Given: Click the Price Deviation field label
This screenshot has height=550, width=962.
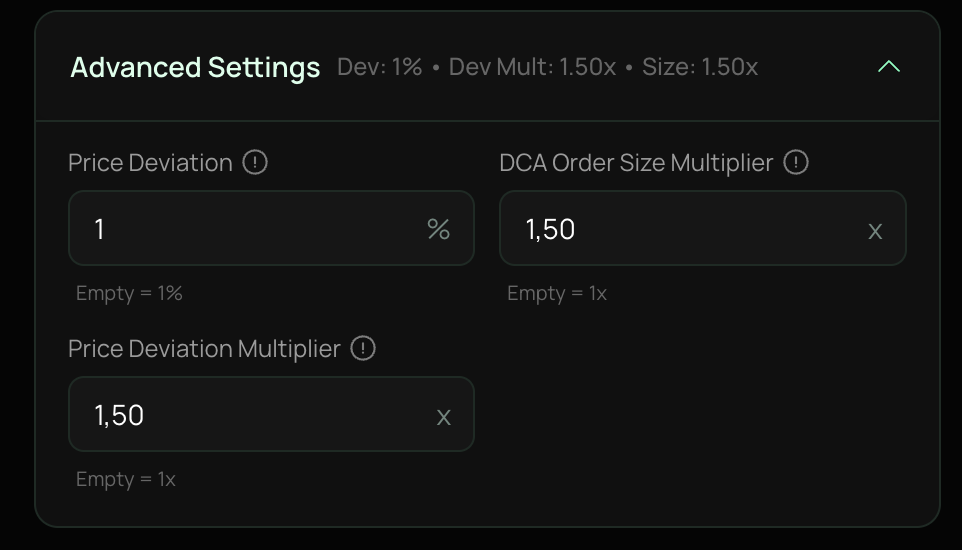Looking at the screenshot, I should [x=150, y=163].
